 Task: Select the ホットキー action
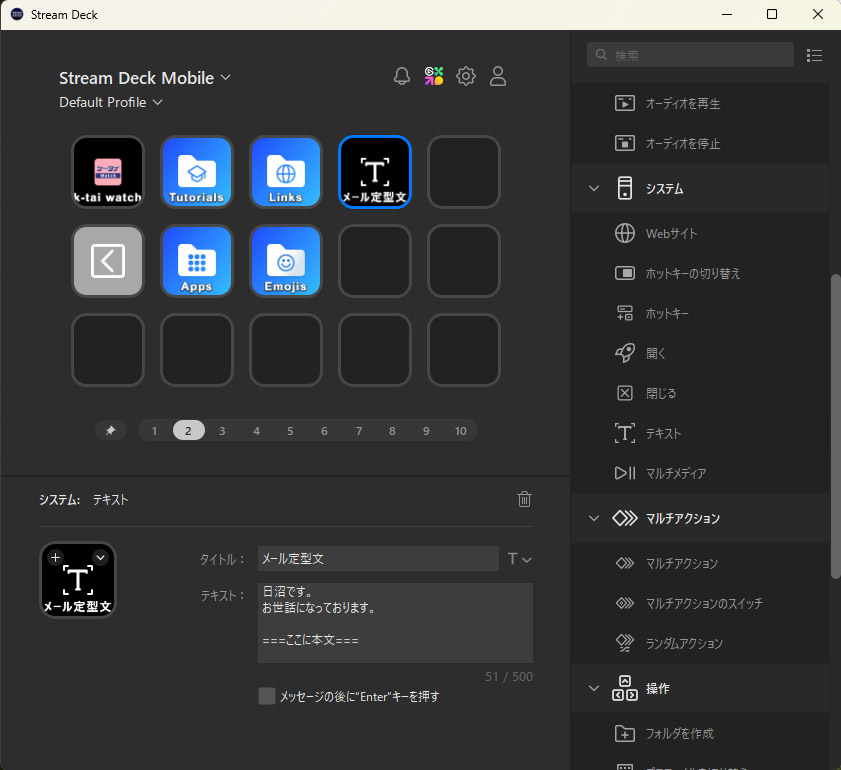click(700, 313)
